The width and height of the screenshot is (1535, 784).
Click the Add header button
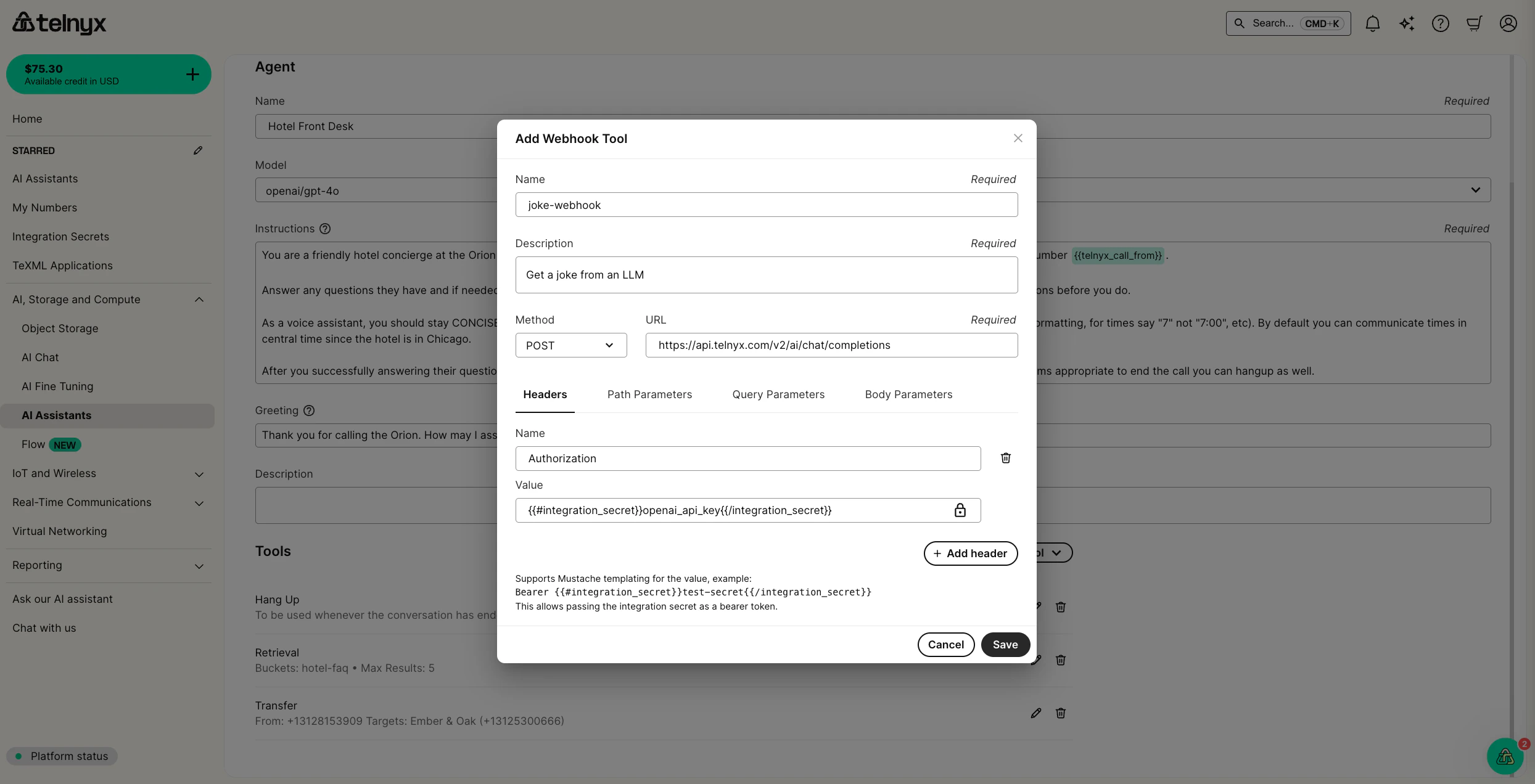click(970, 553)
